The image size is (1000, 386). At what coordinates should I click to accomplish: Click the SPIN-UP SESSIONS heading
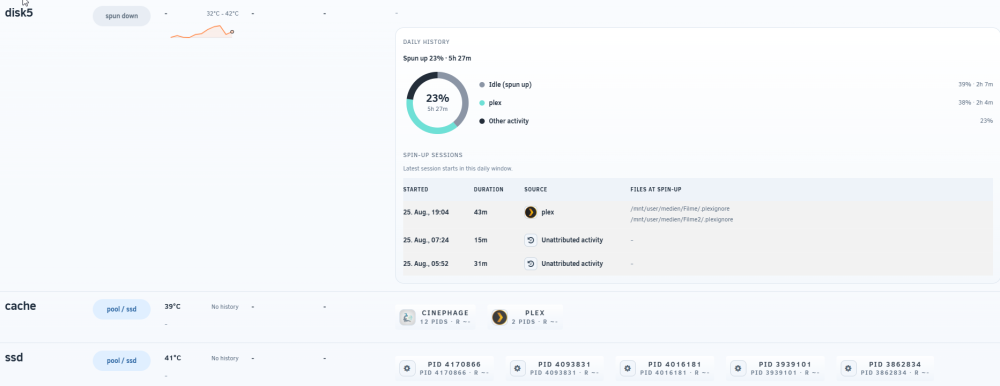tap(432, 155)
